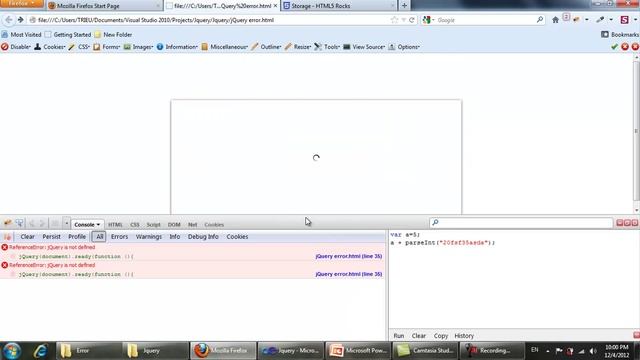The image size is (640, 360).
Task: Open the Jquery Visual Studio taskbar window
Action: [x=290, y=351]
